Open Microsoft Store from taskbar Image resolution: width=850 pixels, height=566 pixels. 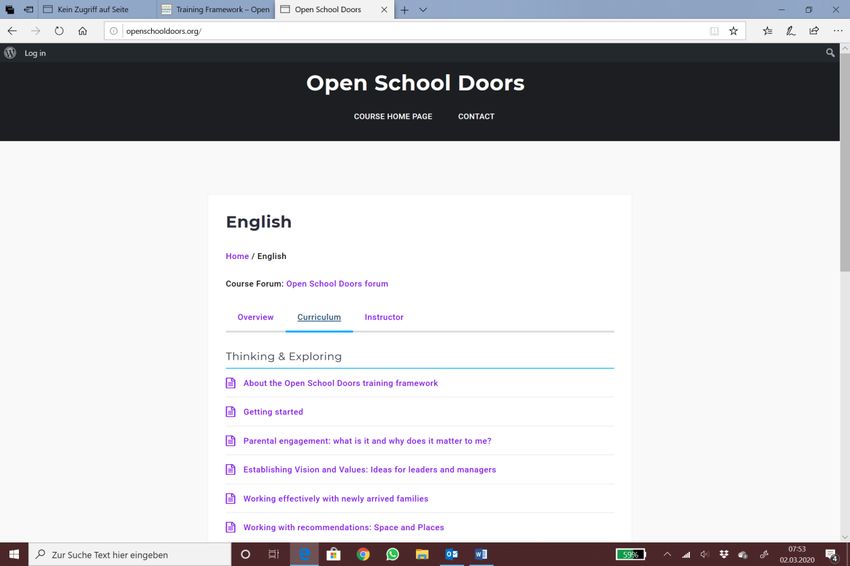click(333, 554)
